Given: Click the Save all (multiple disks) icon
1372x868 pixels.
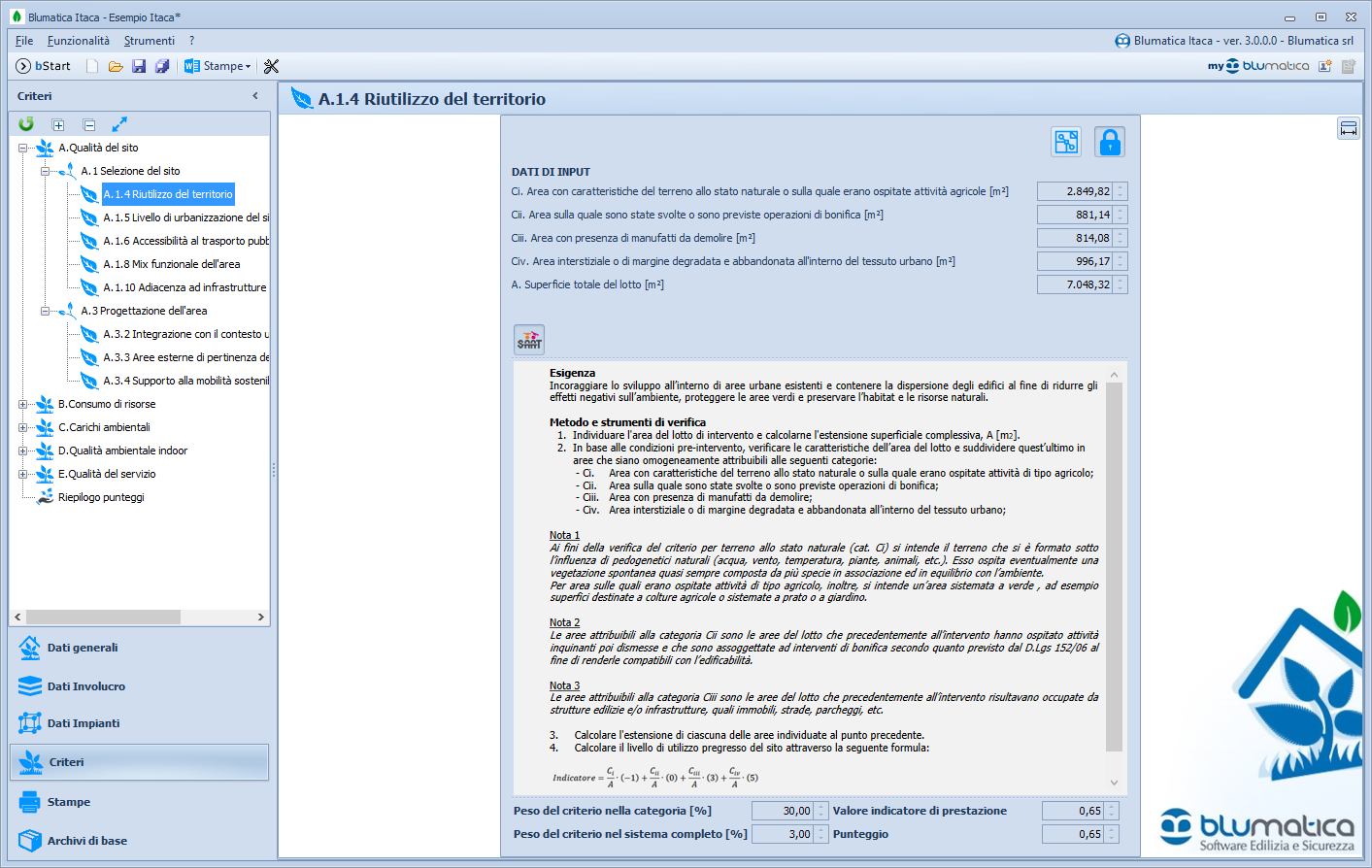Looking at the screenshot, I should coord(162,66).
